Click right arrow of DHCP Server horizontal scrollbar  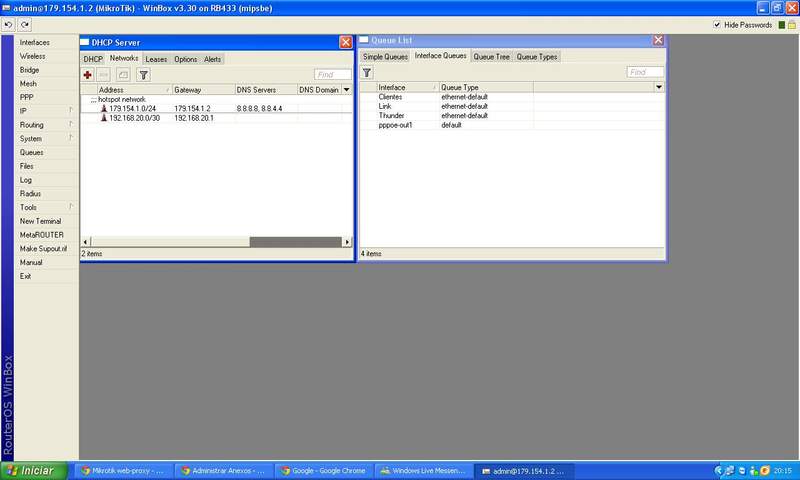(347, 242)
